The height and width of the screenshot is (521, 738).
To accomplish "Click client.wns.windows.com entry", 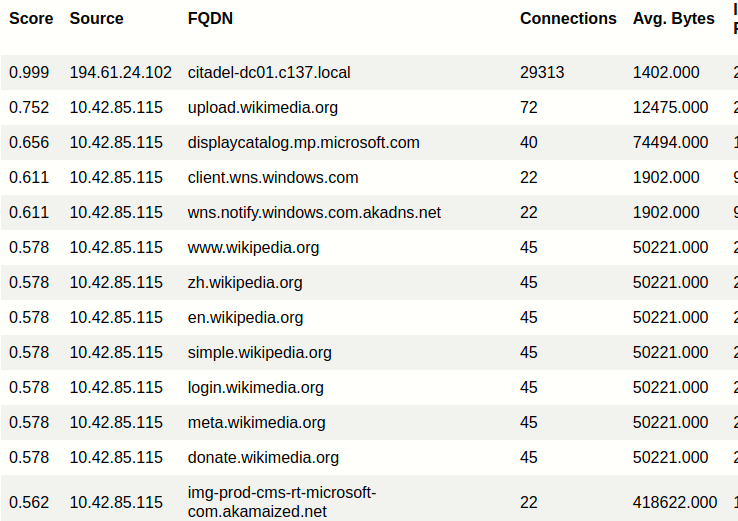I will pos(273,177).
